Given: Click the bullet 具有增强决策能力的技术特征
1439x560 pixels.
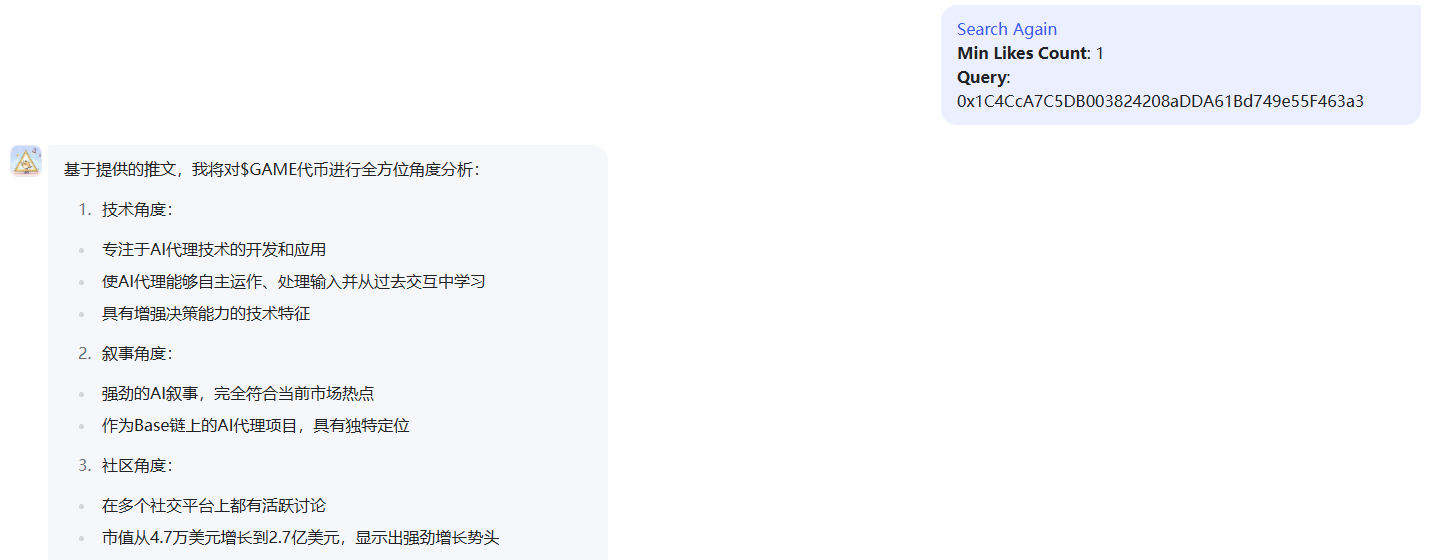Looking at the screenshot, I should point(206,314).
